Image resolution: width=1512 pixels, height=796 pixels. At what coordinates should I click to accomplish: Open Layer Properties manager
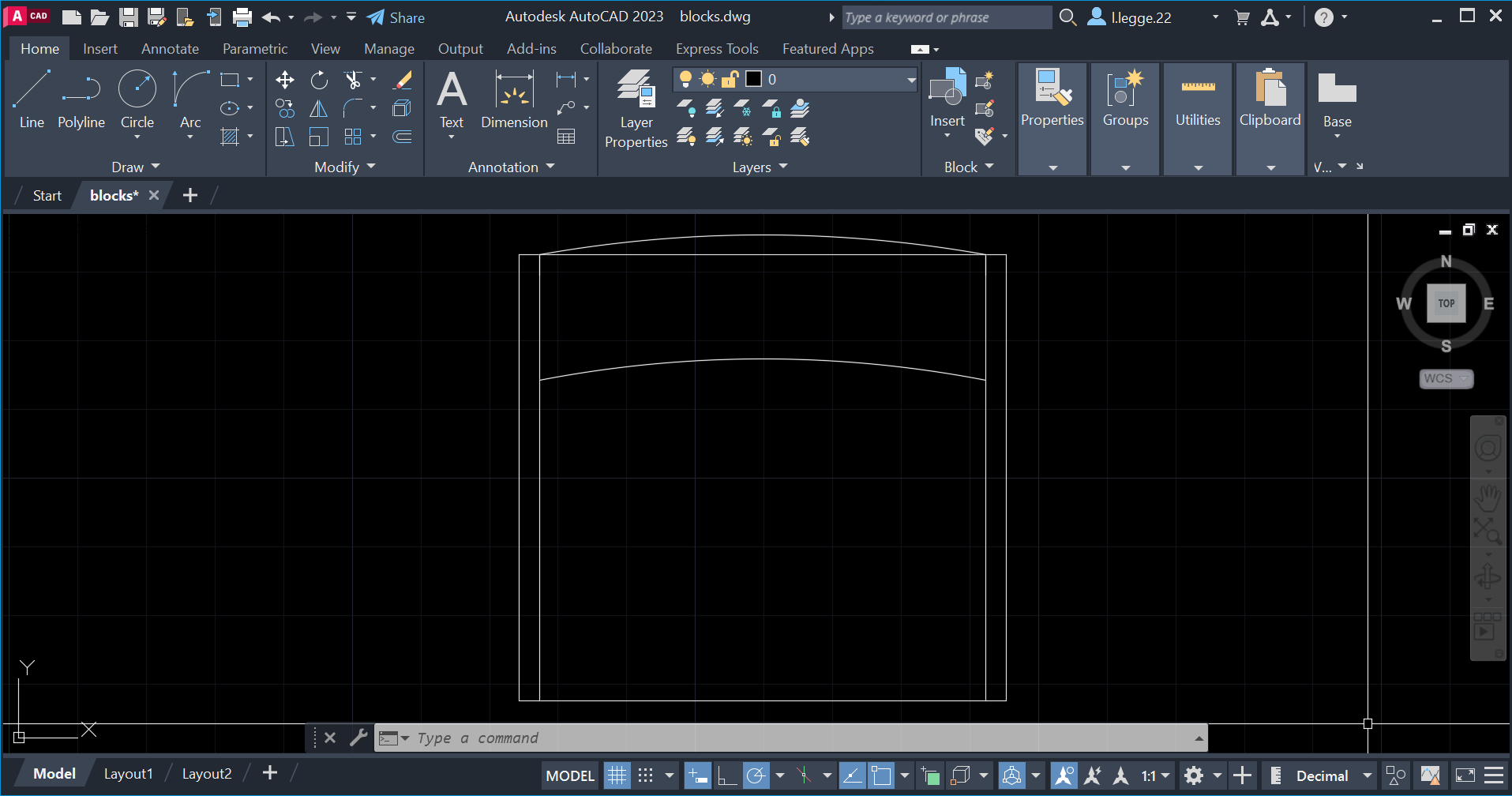[636, 109]
